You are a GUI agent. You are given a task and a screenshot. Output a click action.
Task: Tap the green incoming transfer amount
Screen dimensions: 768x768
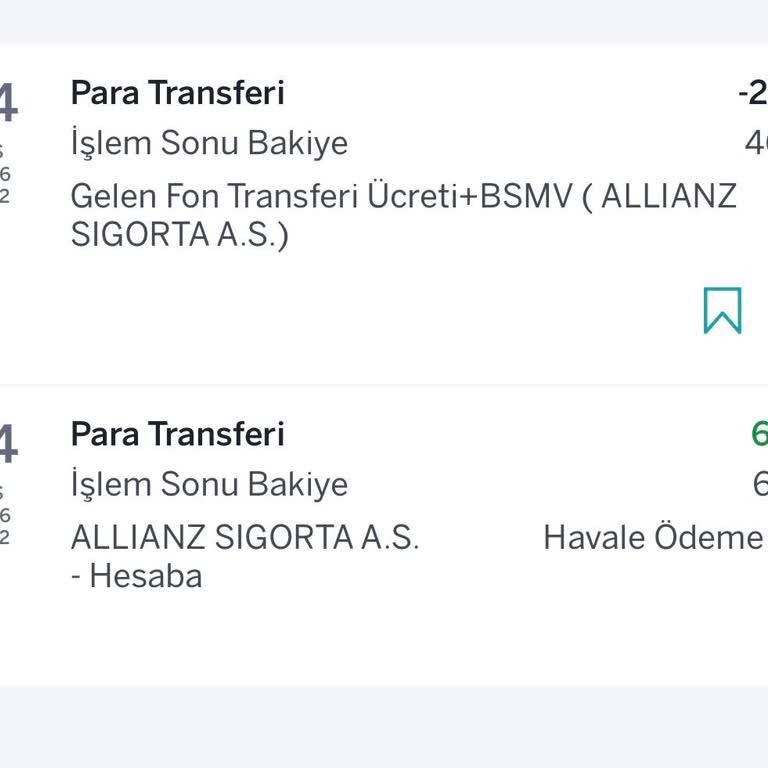point(759,434)
